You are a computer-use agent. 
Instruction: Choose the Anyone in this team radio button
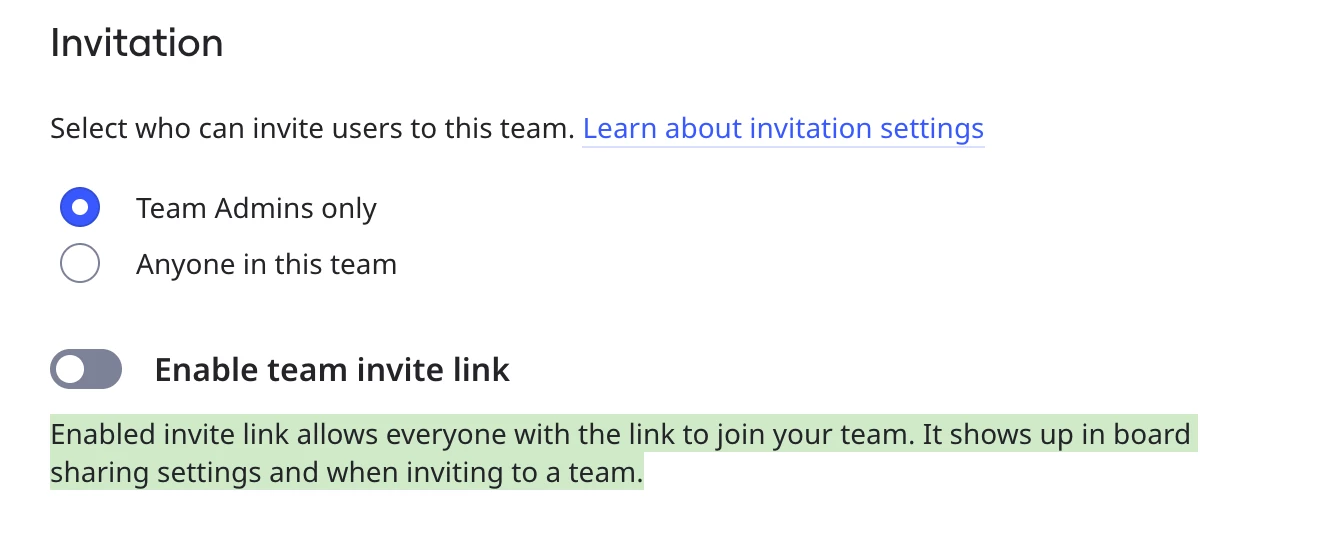point(80,264)
